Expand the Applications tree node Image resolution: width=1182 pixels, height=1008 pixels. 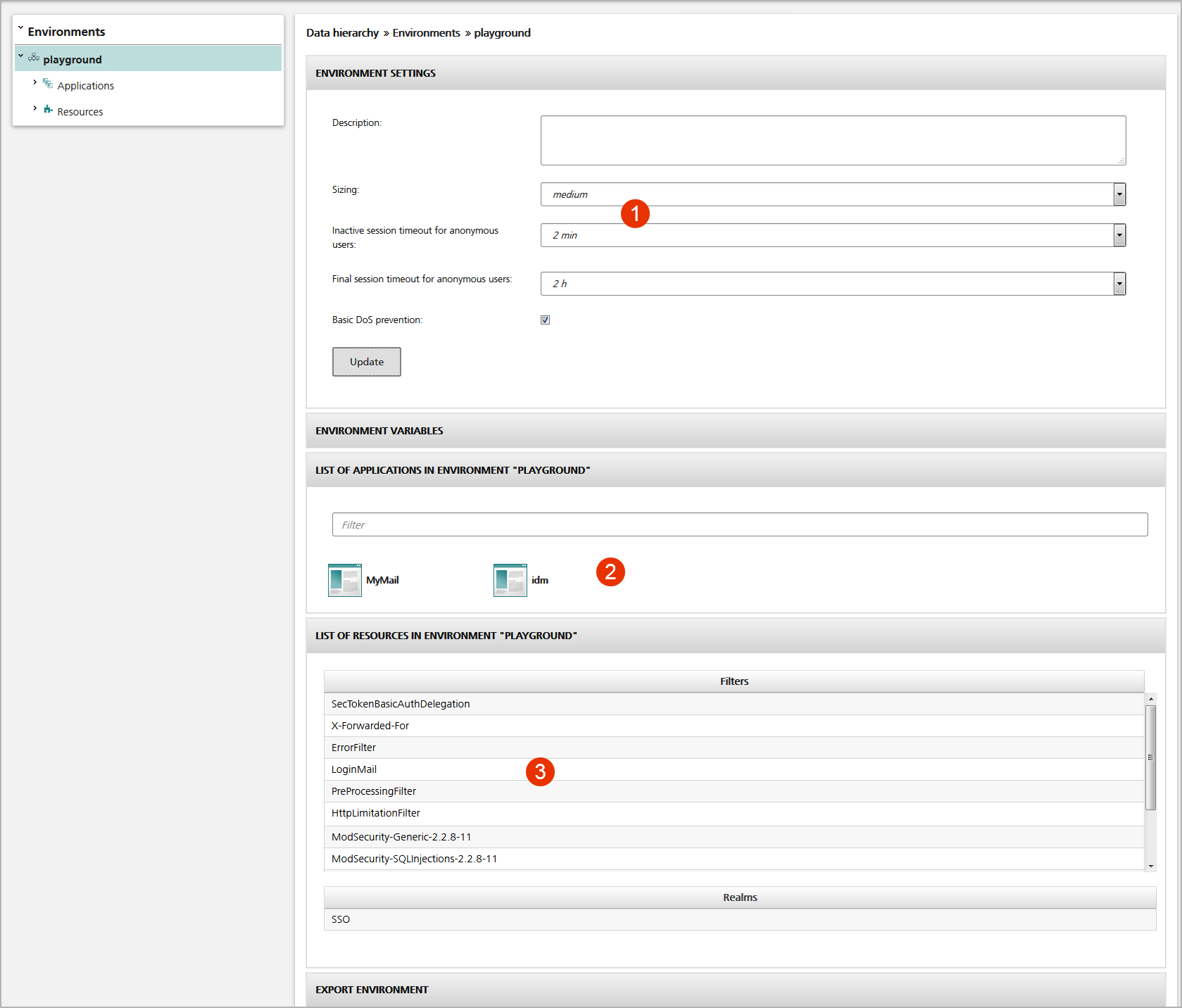34,82
